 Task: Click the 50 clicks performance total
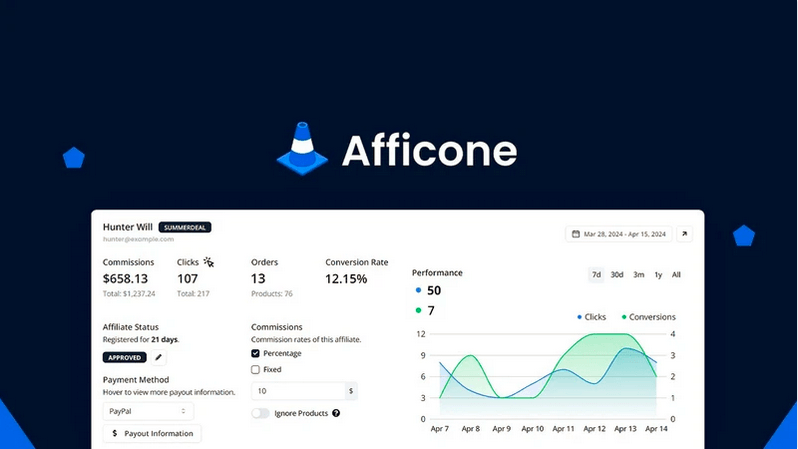(434, 291)
